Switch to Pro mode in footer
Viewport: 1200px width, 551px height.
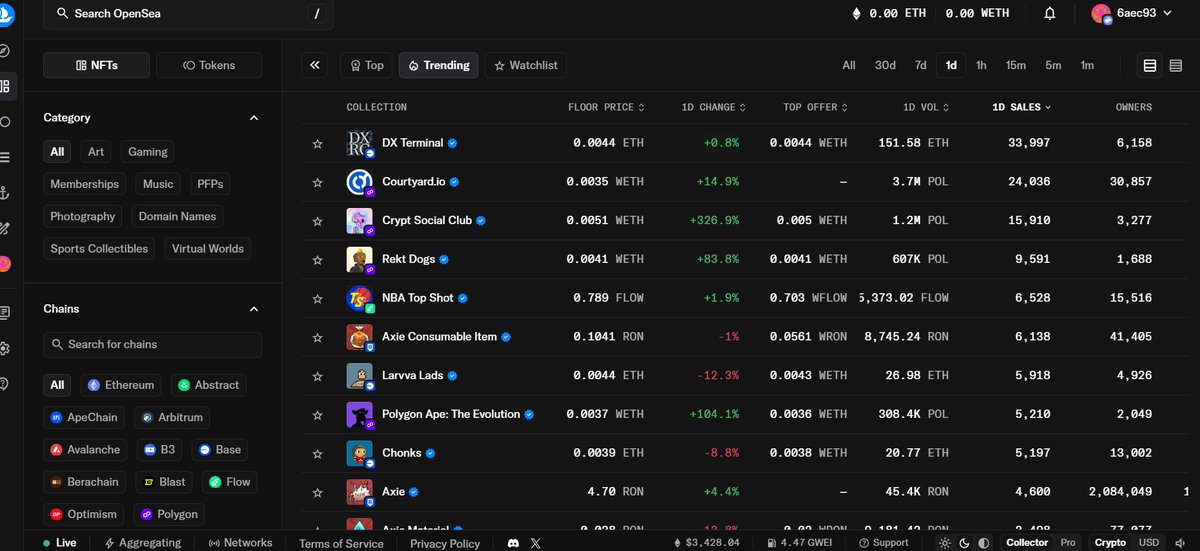coord(1069,543)
